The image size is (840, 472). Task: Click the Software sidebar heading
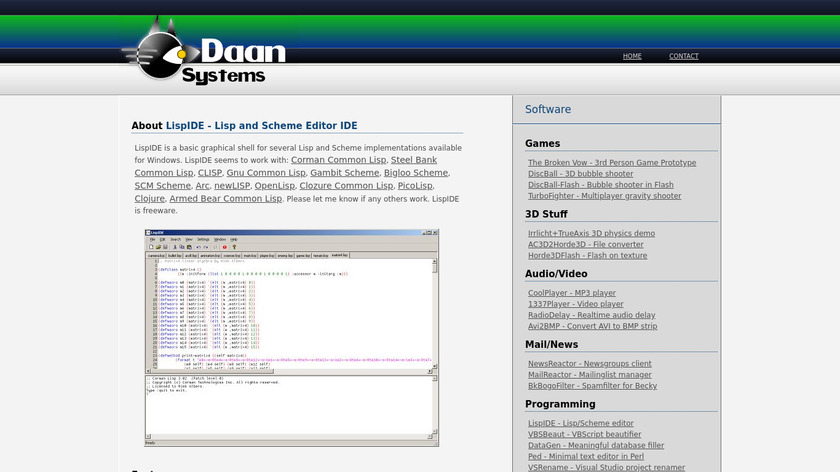548,109
